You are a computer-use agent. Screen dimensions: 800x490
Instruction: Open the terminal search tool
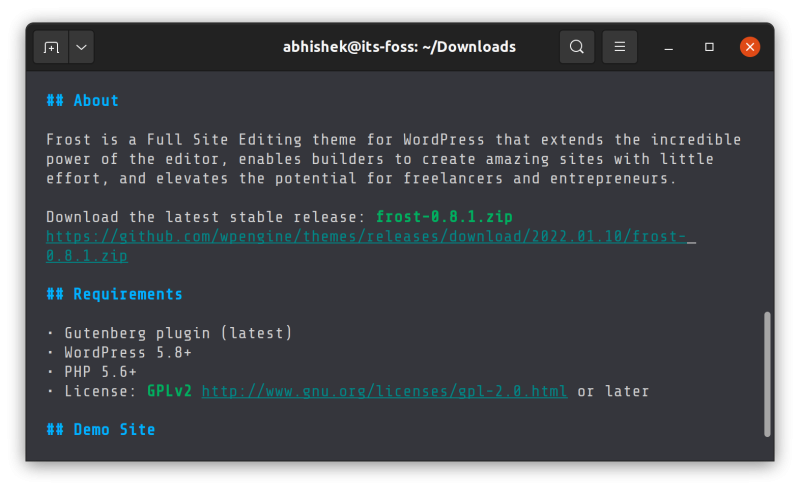tap(577, 47)
